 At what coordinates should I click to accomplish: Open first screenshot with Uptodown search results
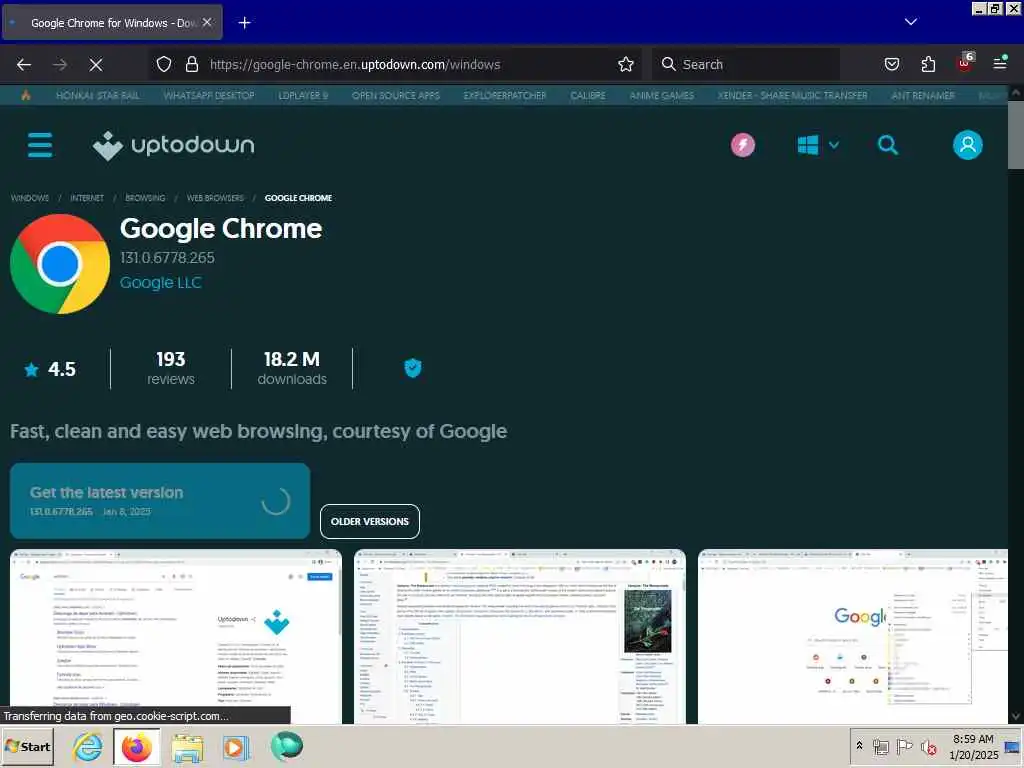[x=176, y=637]
